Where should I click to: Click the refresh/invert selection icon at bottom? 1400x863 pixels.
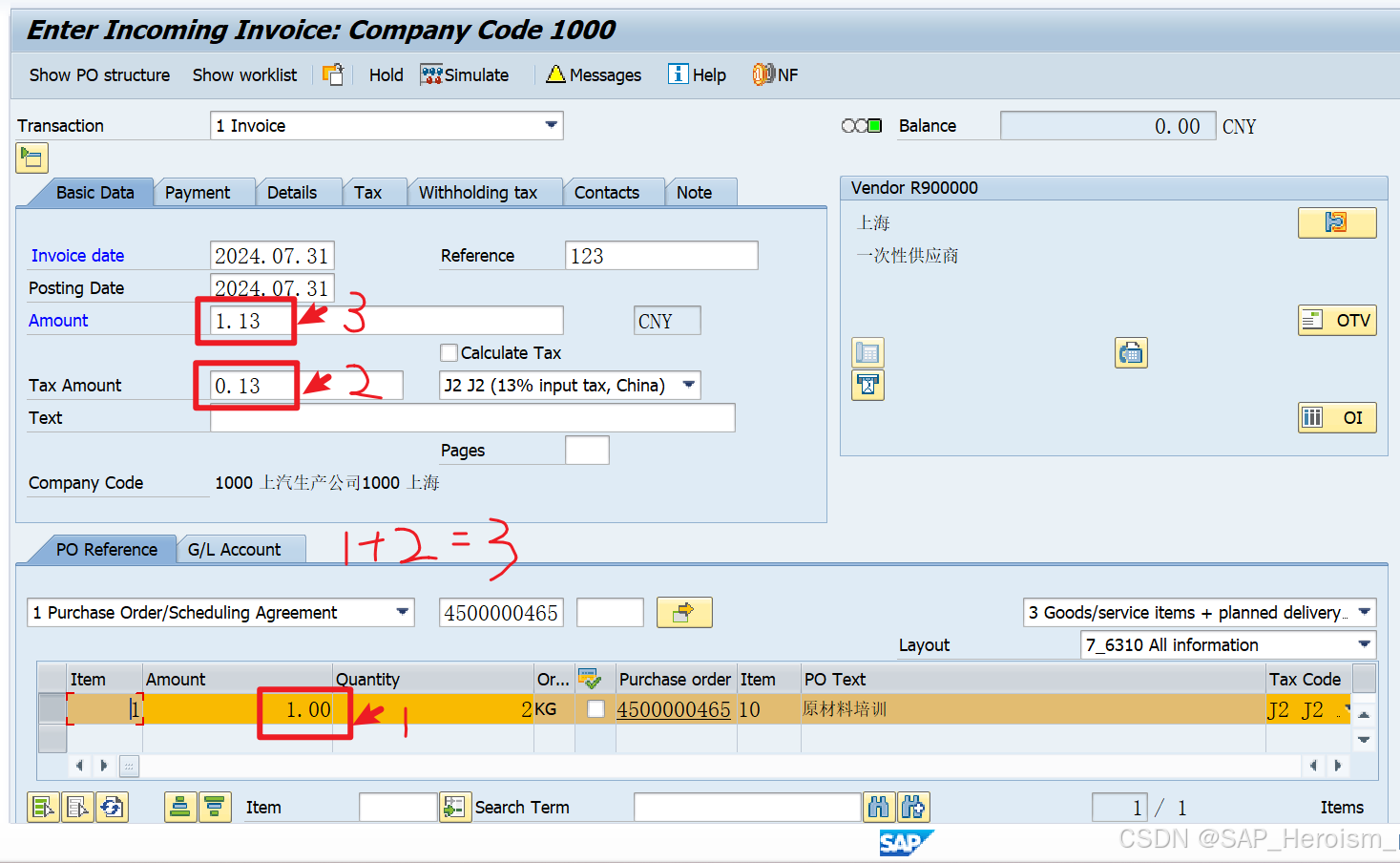click(x=112, y=807)
